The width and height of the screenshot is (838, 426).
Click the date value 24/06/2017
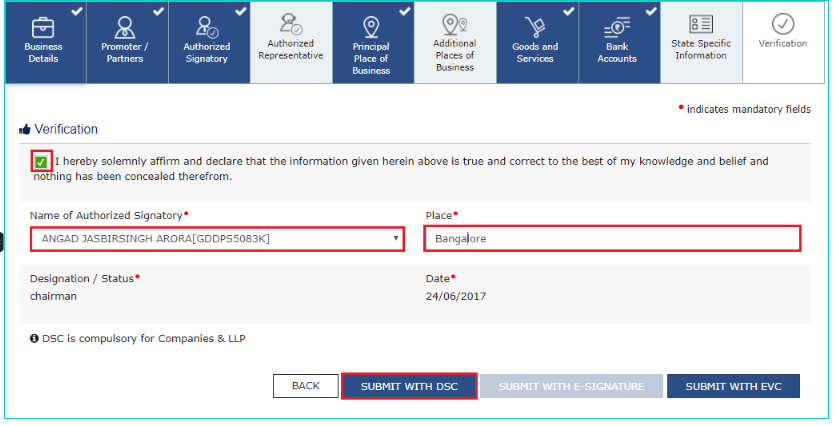point(456,296)
